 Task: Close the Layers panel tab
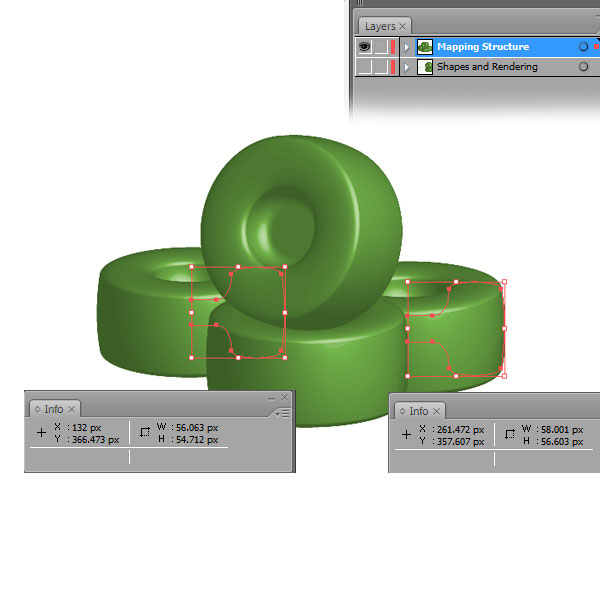(x=403, y=26)
